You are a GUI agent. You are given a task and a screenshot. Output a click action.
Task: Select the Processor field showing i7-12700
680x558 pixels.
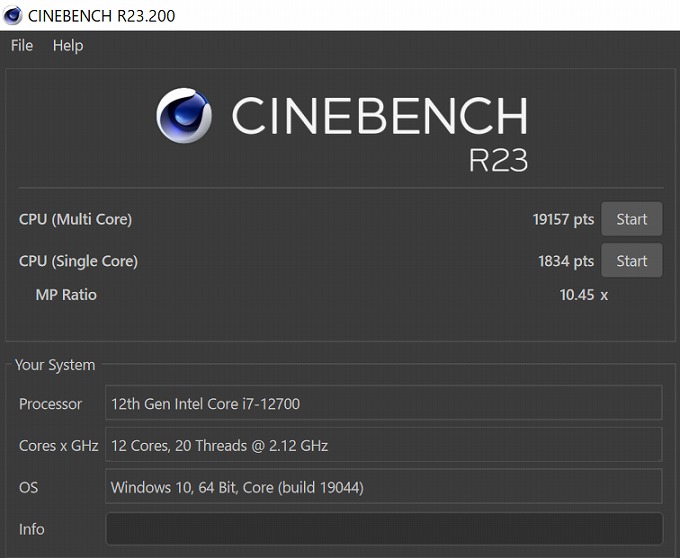click(384, 404)
